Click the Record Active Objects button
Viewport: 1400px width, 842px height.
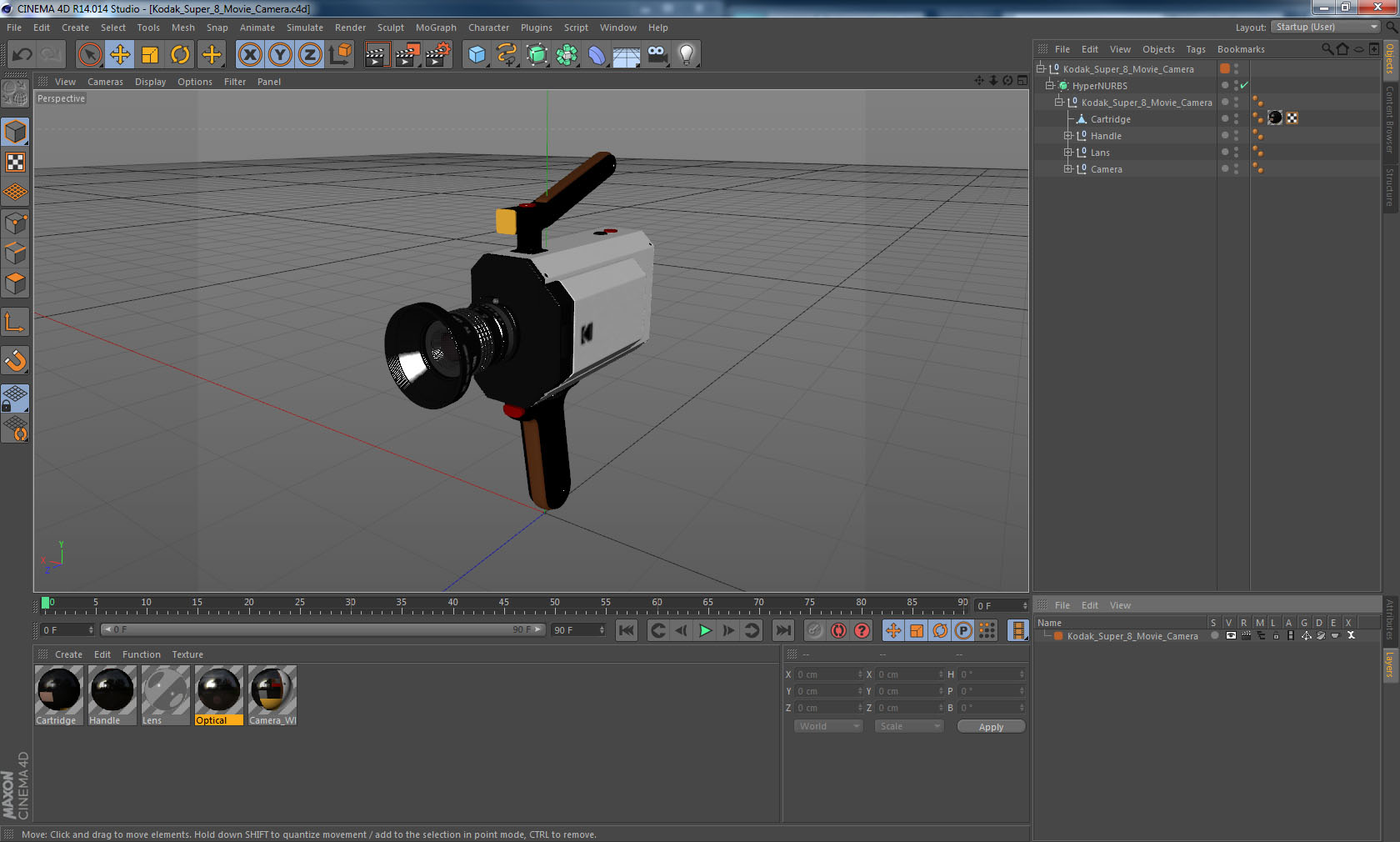coord(815,630)
